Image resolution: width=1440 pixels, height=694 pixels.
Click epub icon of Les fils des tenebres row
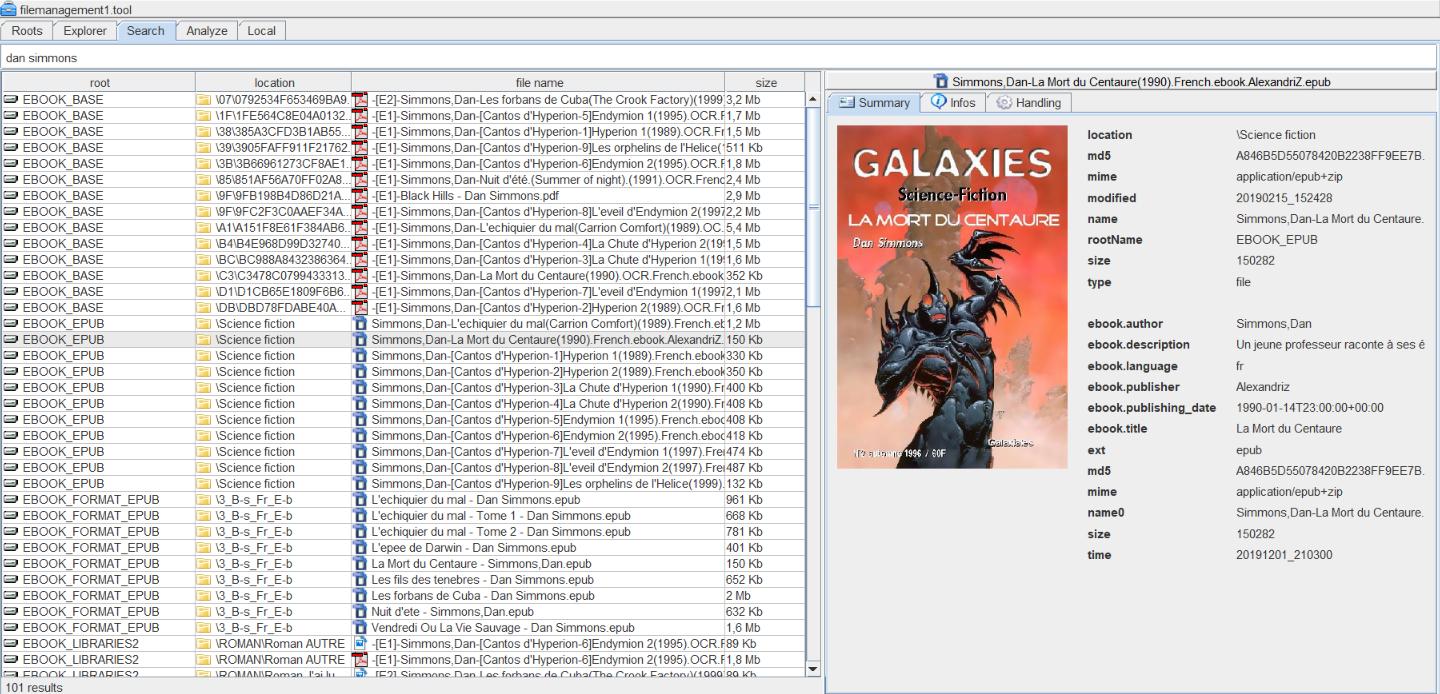click(361, 579)
